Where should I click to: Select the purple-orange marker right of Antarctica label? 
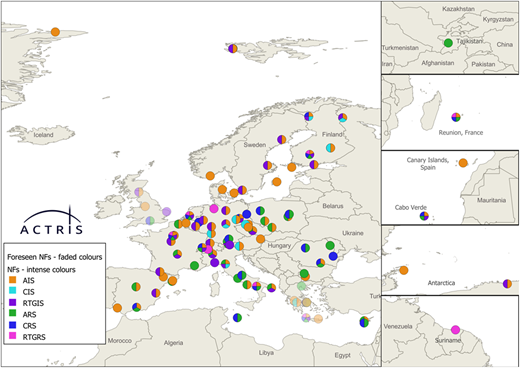[507, 284]
